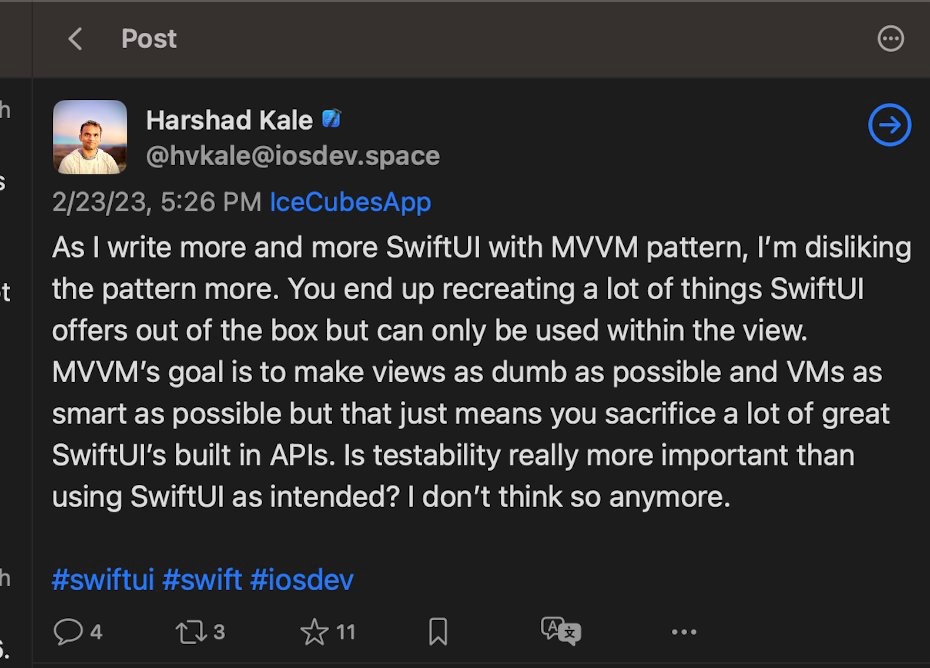Image resolution: width=930 pixels, height=668 pixels.
Task: Click the blue circled arrow icon
Action: point(889,126)
